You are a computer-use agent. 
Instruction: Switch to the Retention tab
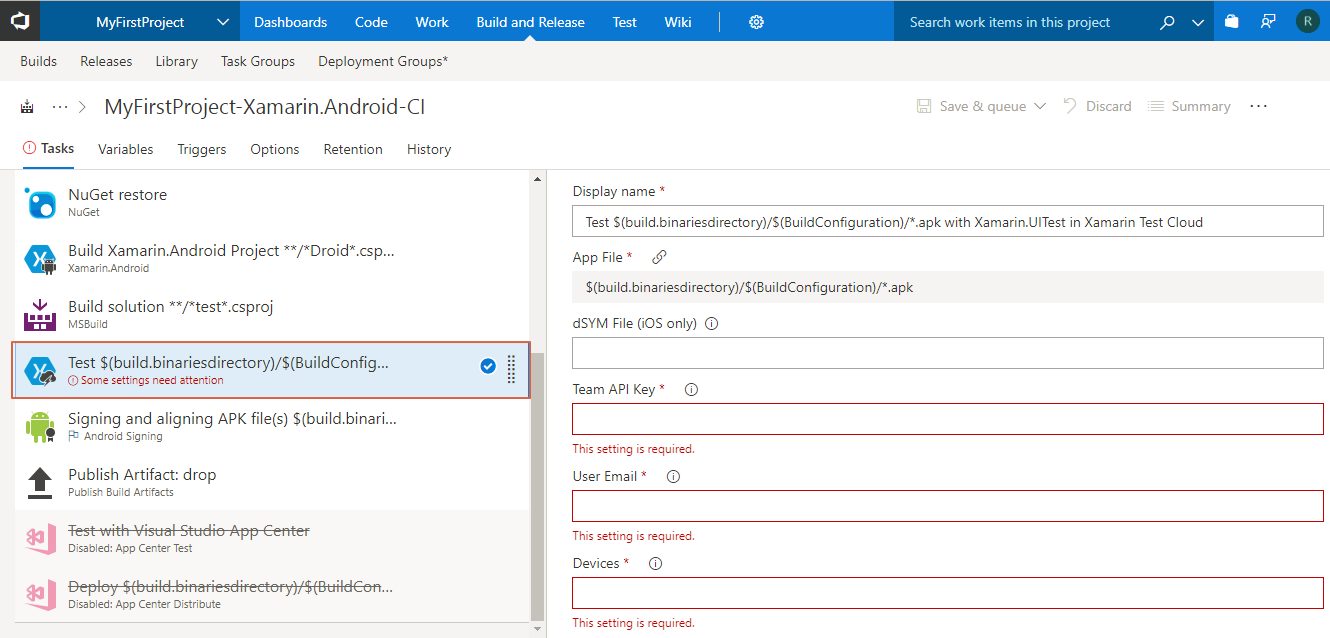[x=353, y=149]
